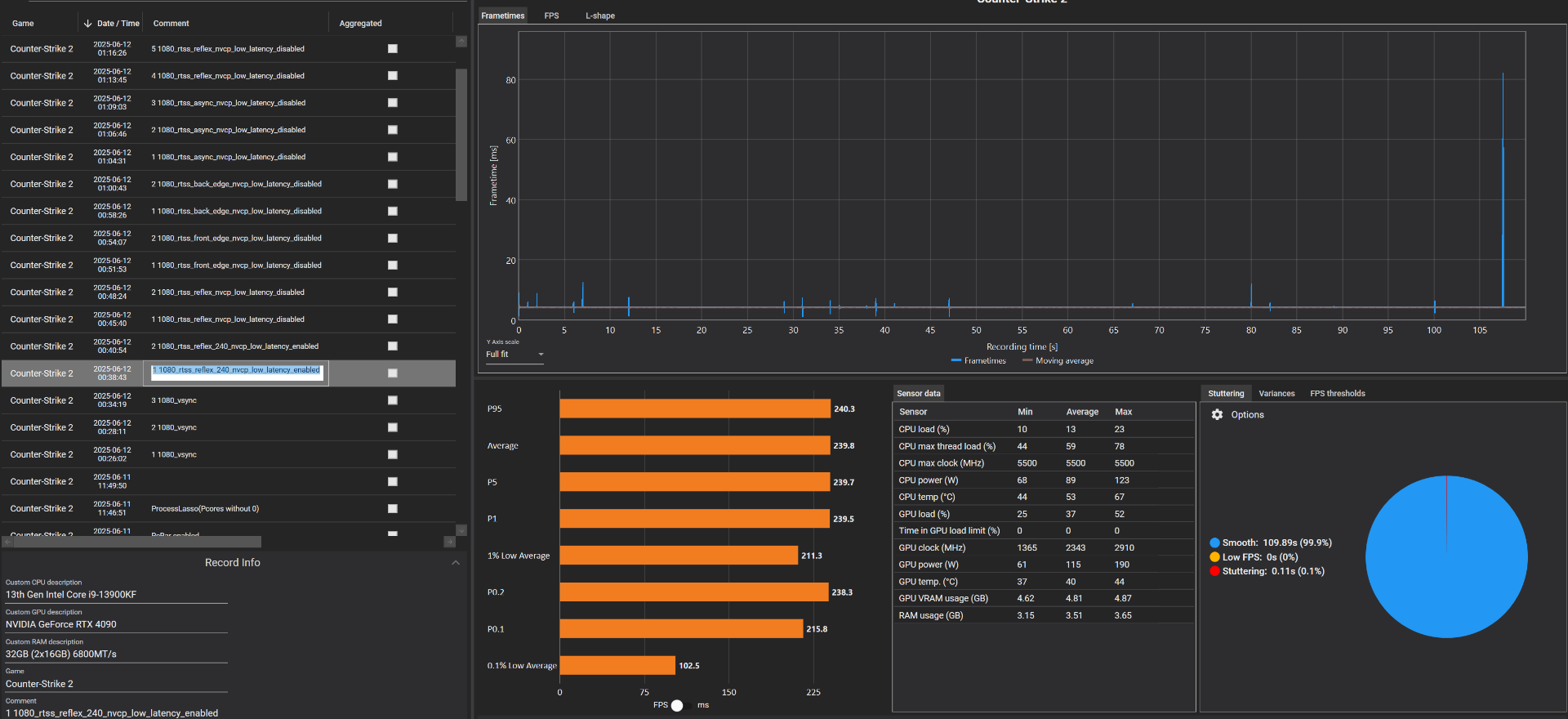Click the red Stuttering legend swatch
Screen dimensions: 1568x719
[1214, 571]
